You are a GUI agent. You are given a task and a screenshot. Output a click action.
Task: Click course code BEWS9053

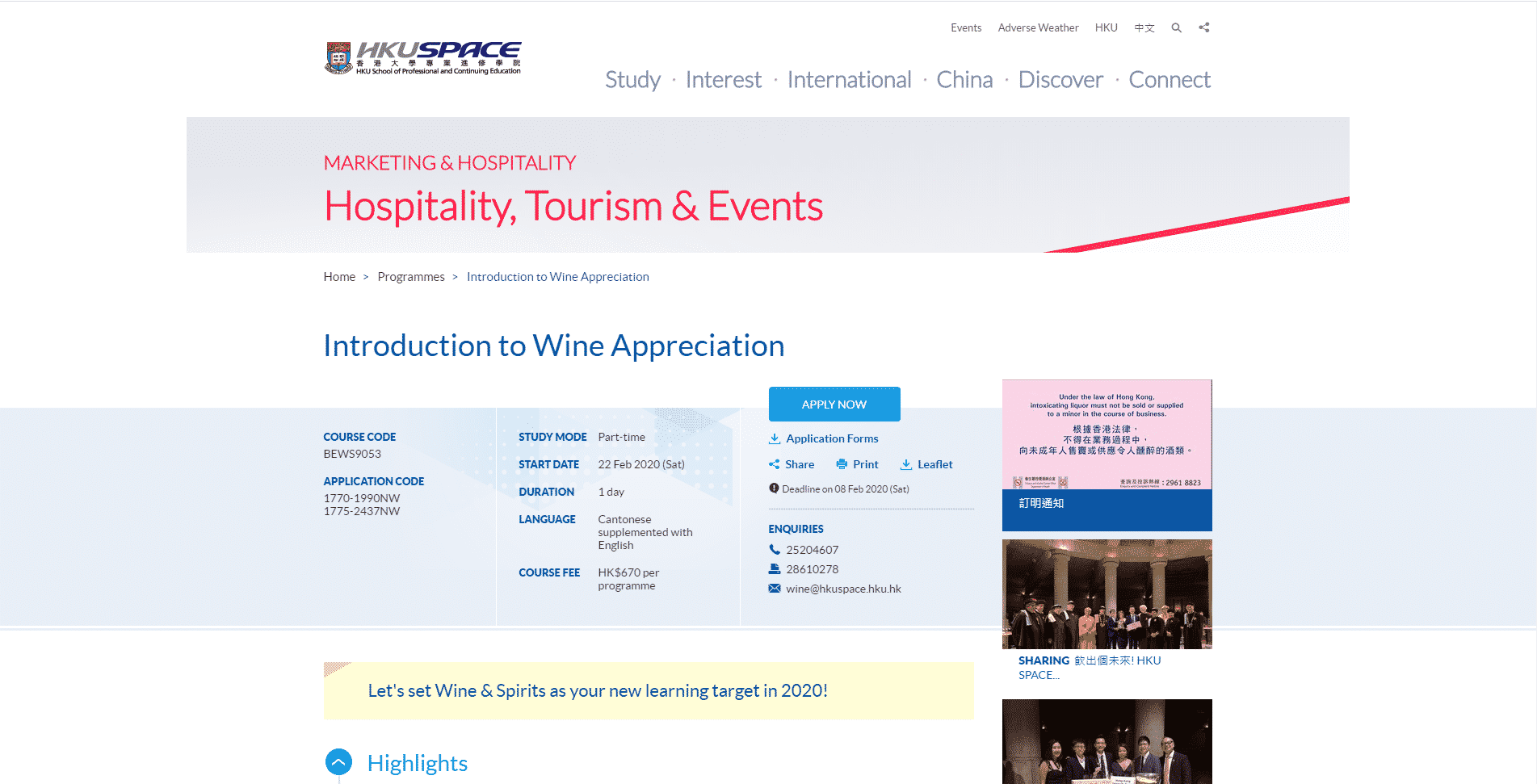coord(352,454)
